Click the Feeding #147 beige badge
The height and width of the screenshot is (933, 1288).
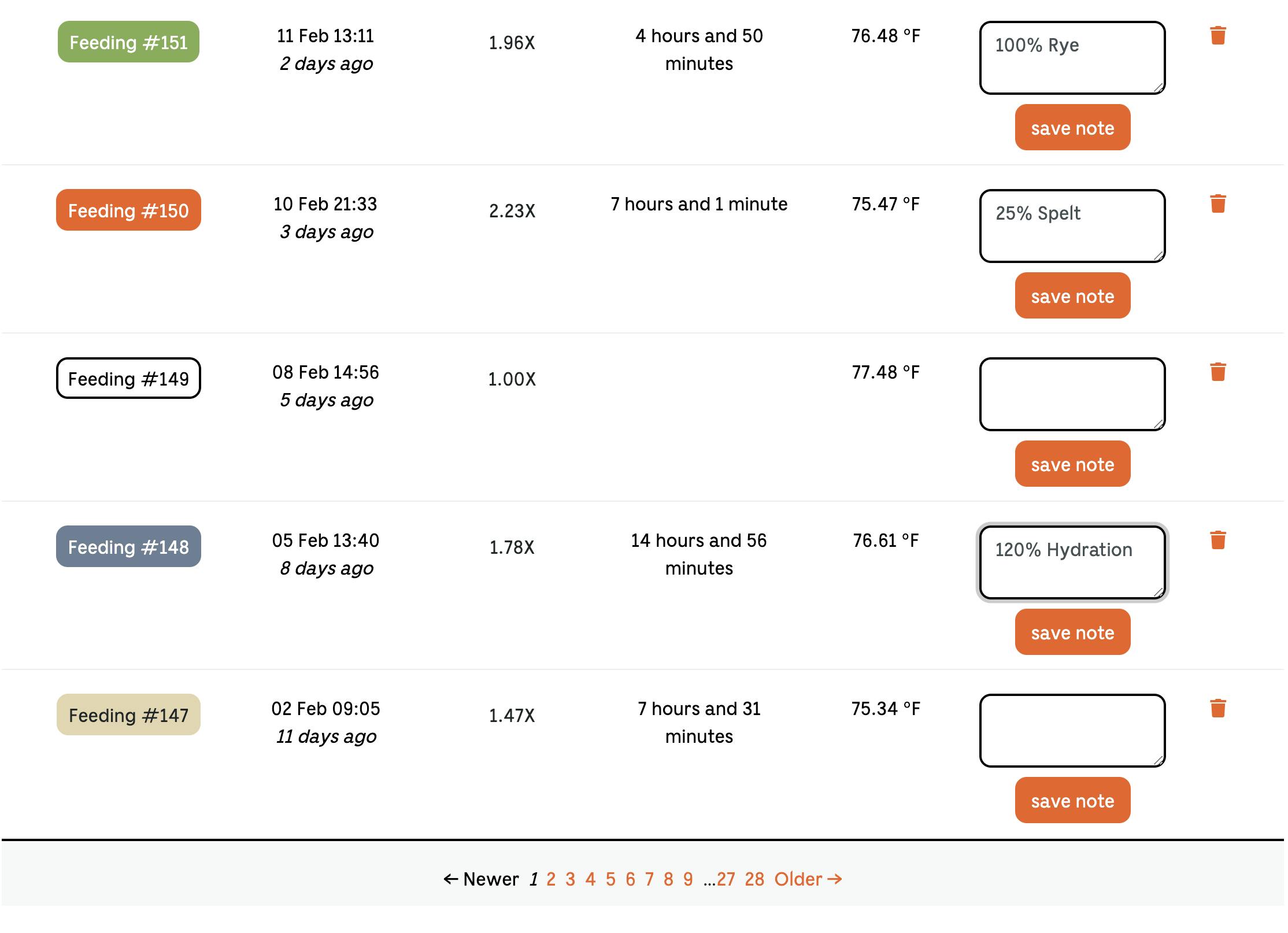click(x=128, y=715)
